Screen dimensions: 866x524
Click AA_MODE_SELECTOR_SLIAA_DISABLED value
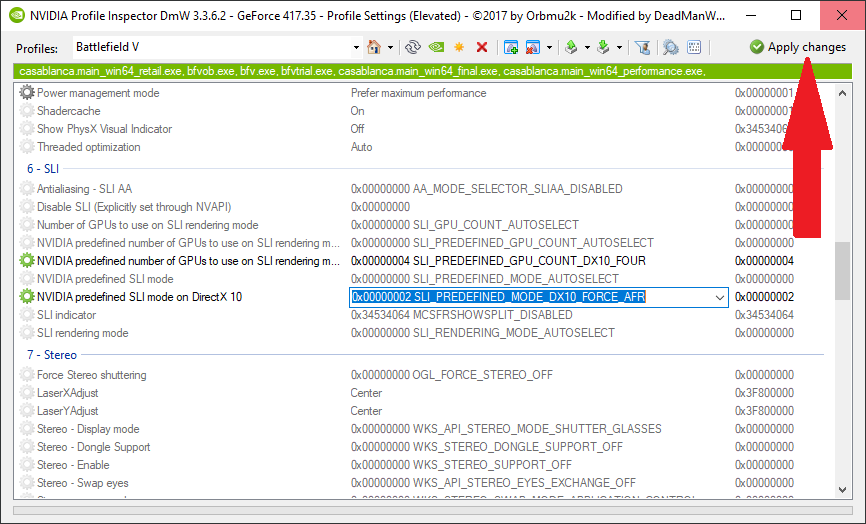click(487, 189)
